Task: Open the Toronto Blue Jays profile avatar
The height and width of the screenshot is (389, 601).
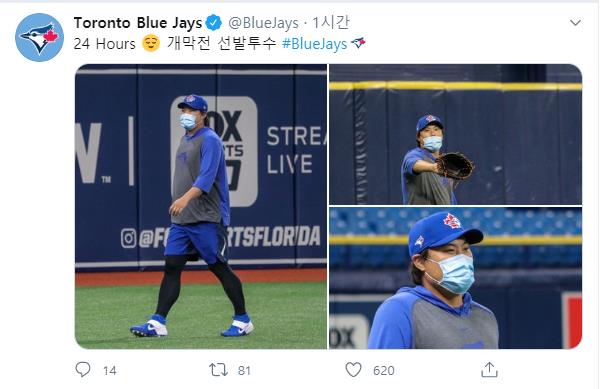Action: tap(39, 38)
